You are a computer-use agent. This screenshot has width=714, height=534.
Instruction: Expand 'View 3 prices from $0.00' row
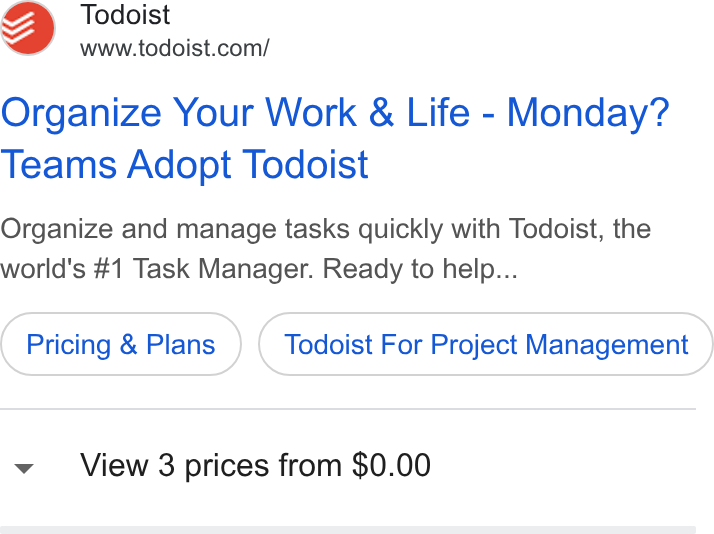348,465
